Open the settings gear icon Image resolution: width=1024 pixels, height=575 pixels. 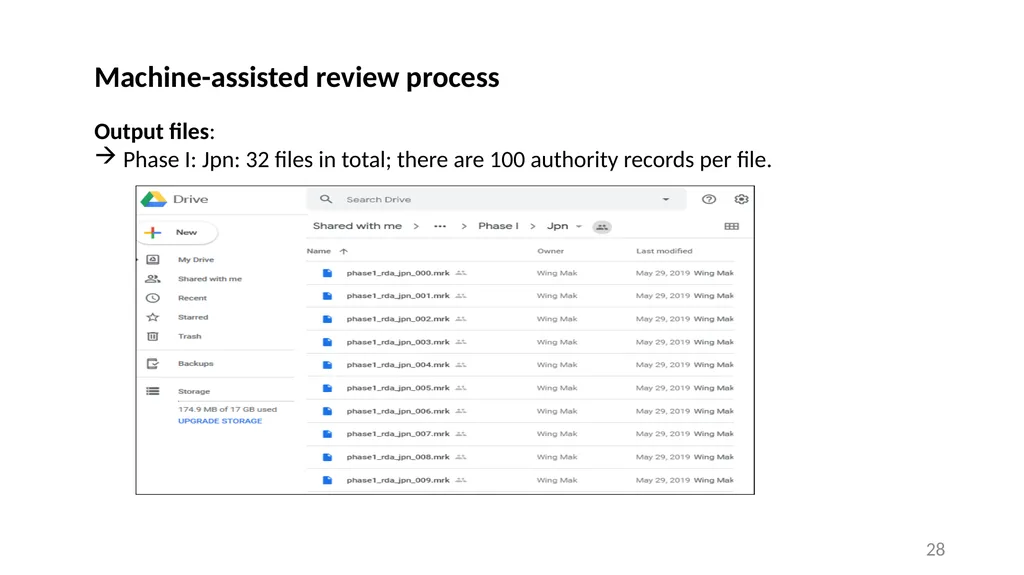741,199
